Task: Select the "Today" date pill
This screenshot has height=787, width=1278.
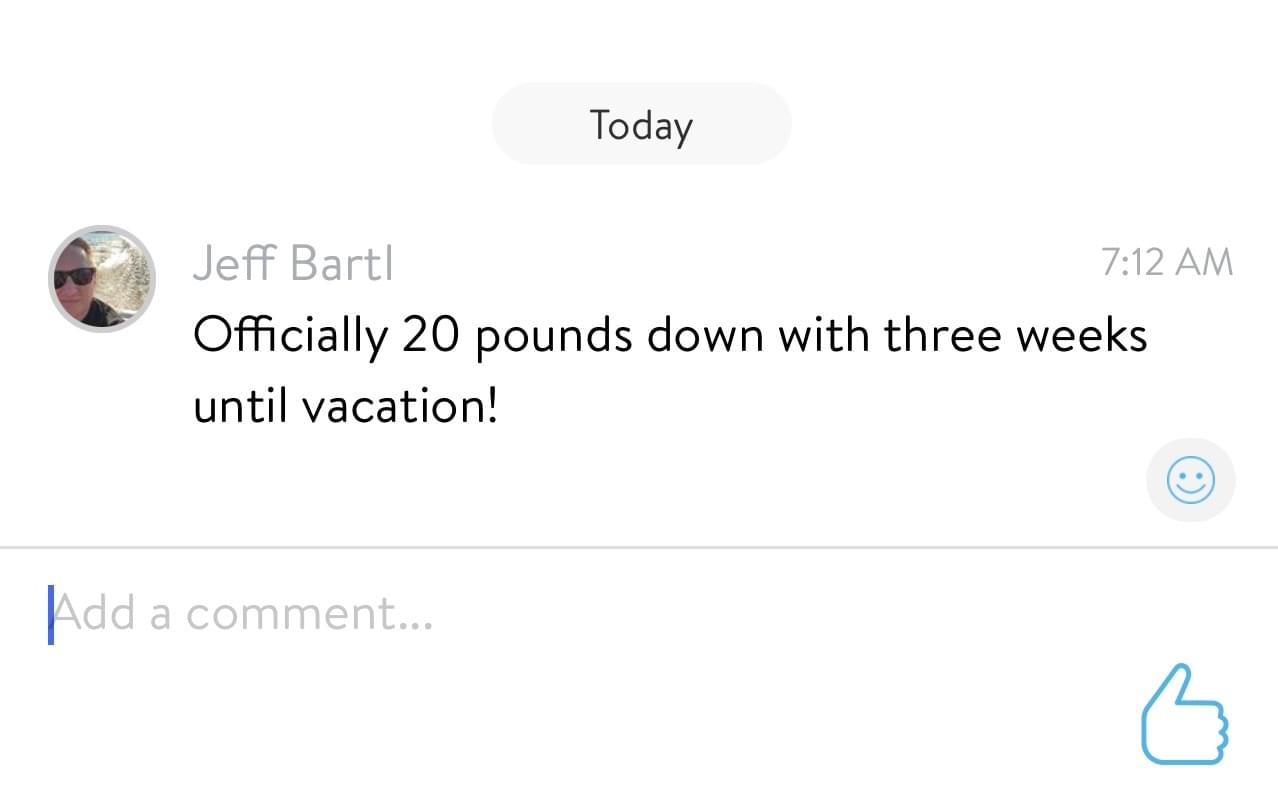Action: (x=641, y=125)
